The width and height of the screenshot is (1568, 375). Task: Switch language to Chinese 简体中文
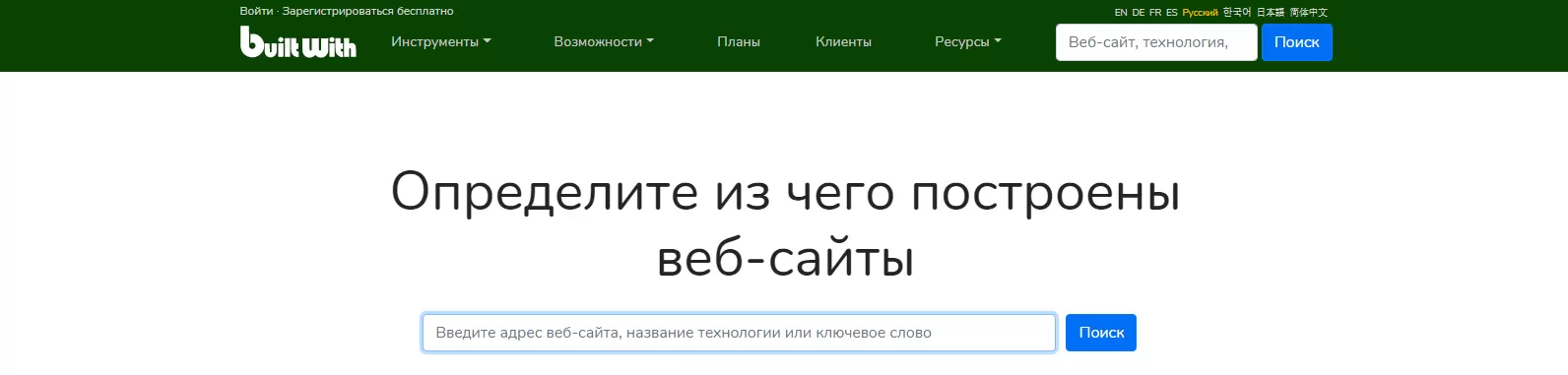click(1309, 13)
